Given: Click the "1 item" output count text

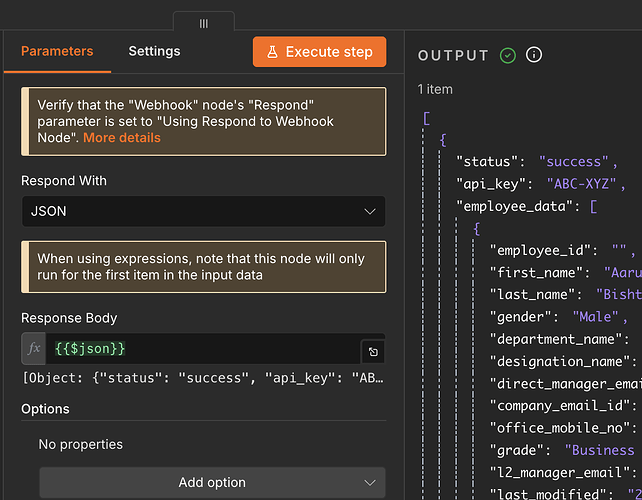Looking at the screenshot, I should pos(435,89).
